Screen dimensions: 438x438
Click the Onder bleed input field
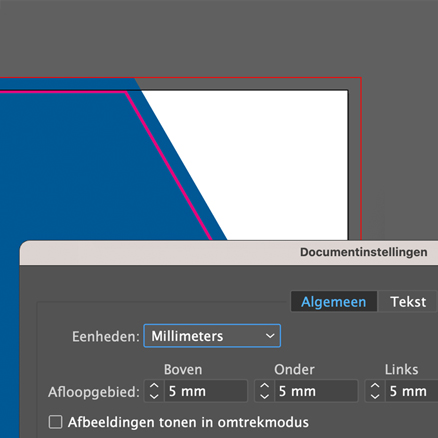[x=316, y=391]
